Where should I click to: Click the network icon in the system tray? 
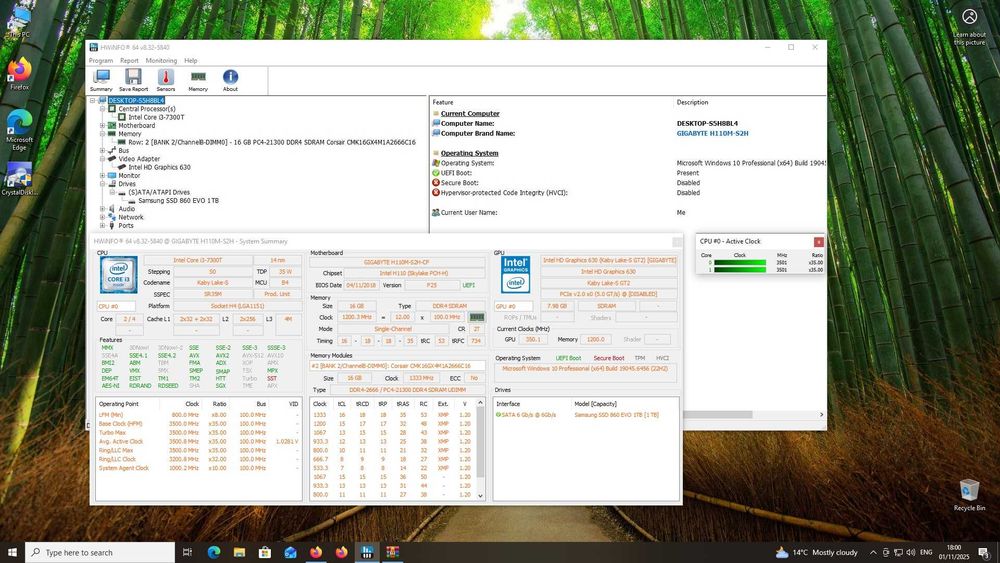(x=898, y=552)
